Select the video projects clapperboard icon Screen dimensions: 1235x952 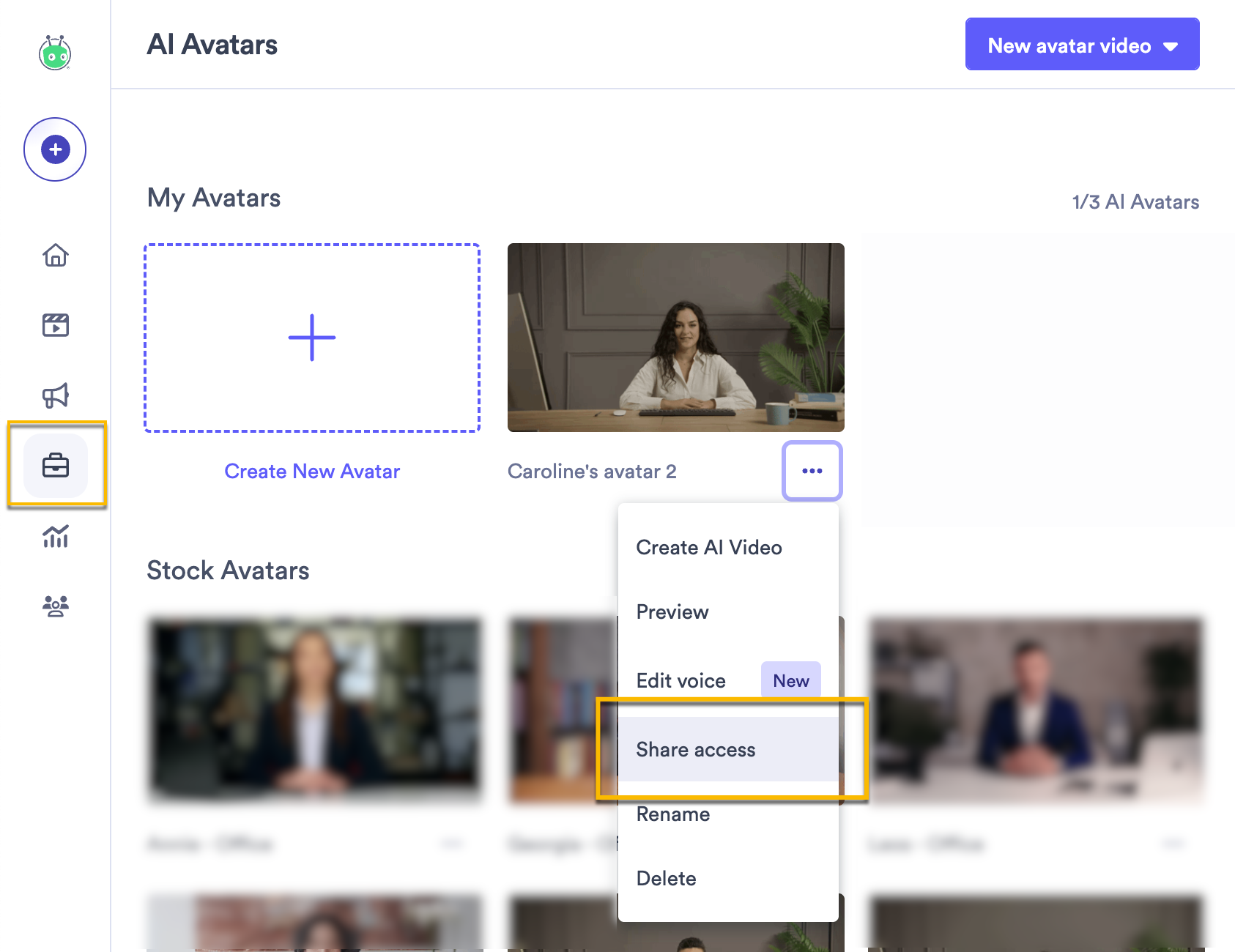[55, 324]
